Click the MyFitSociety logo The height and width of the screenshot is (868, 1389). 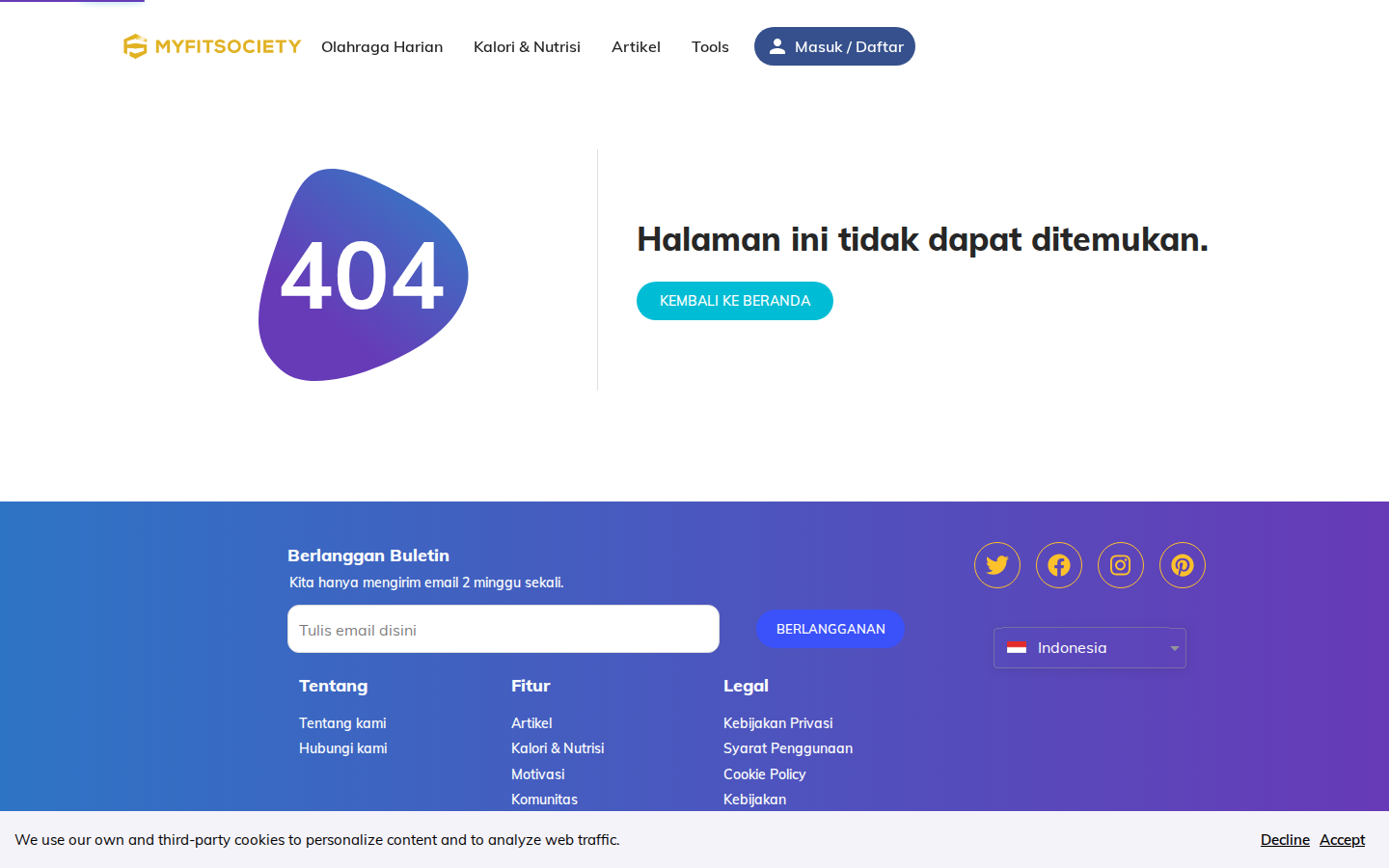click(212, 46)
